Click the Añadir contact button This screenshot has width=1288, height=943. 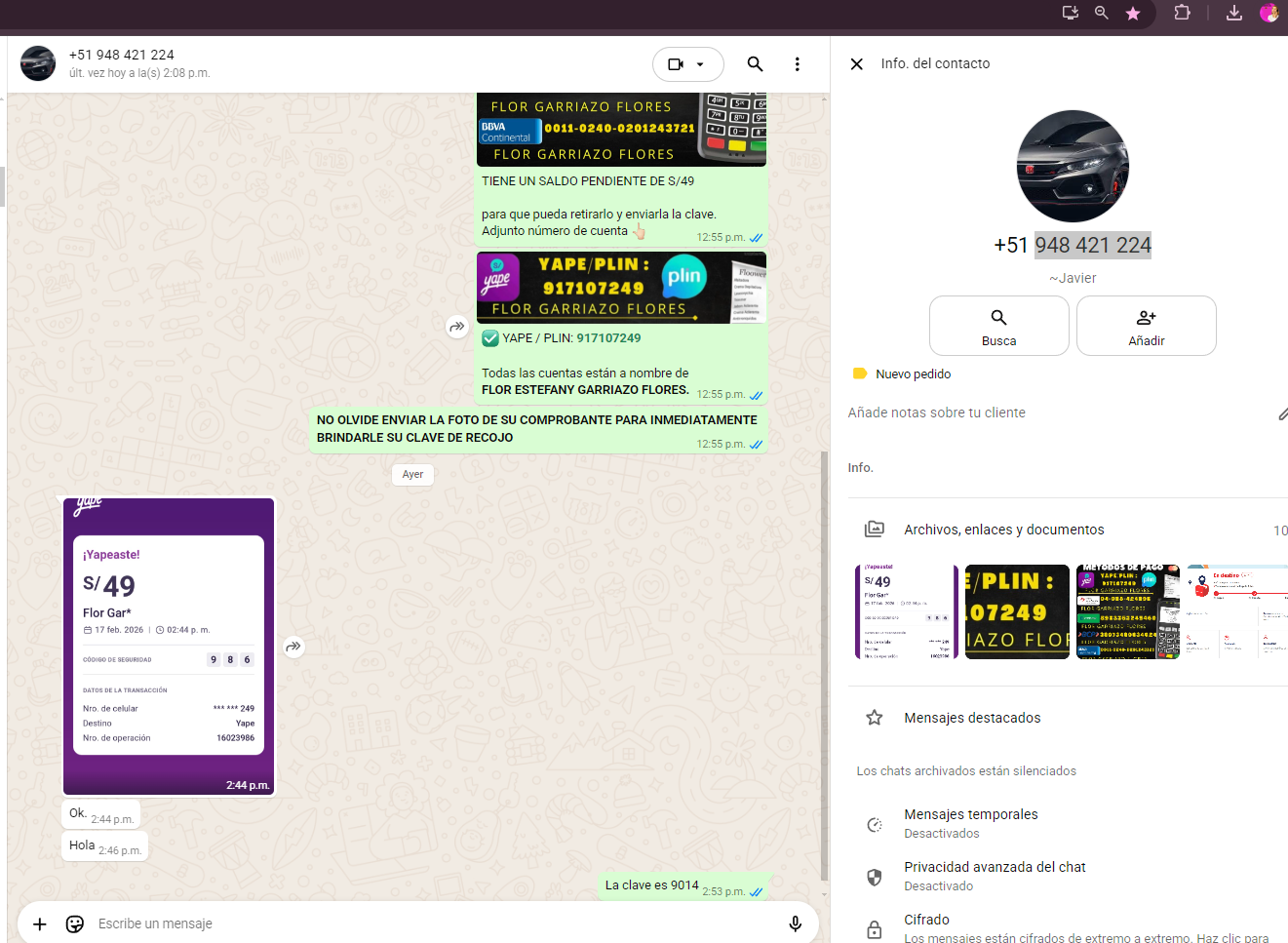[x=1146, y=326]
